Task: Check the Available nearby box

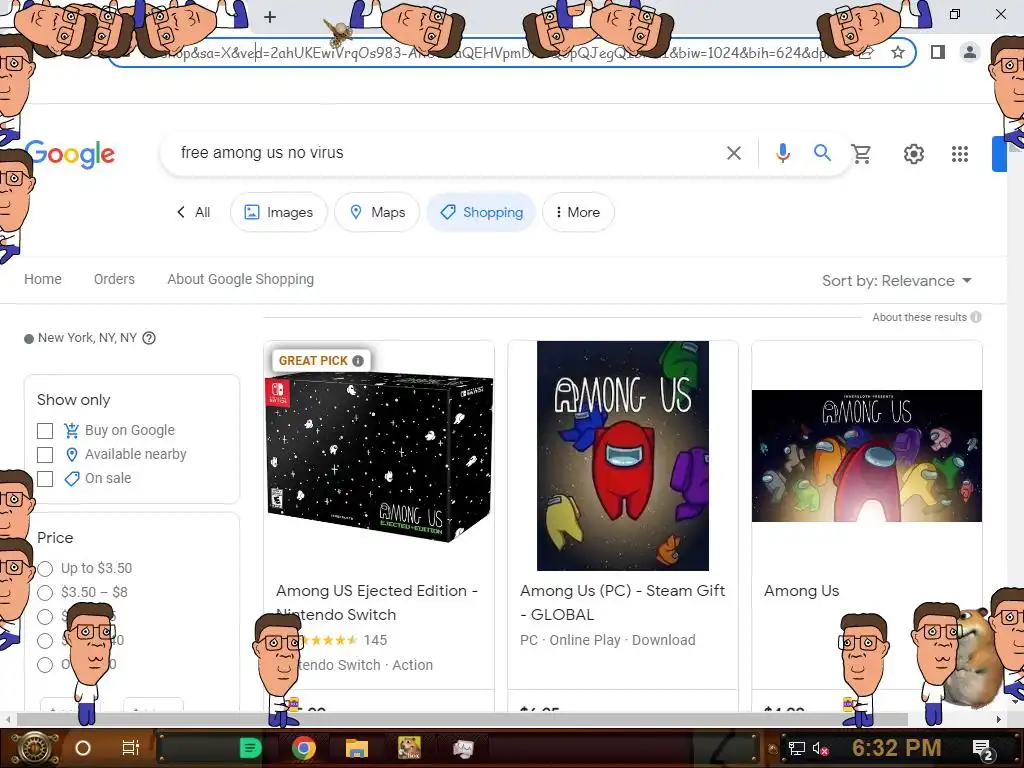Action: pyautogui.click(x=45, y=455)
